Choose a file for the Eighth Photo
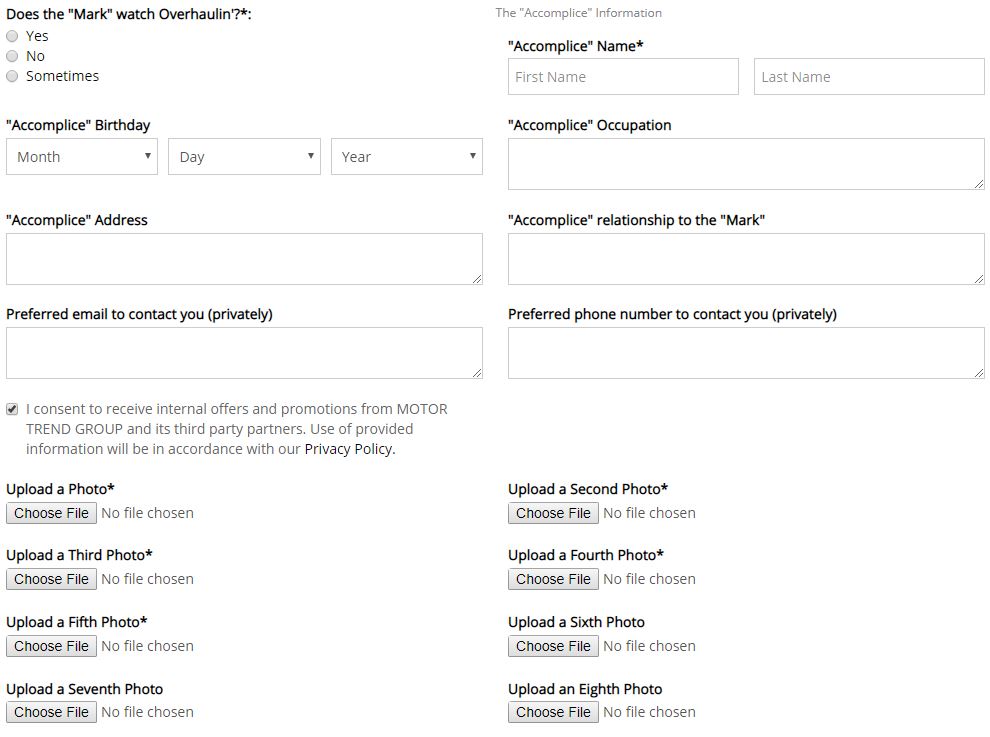Image resolution: width=990 pixels, height=737 pixels. 553,712
